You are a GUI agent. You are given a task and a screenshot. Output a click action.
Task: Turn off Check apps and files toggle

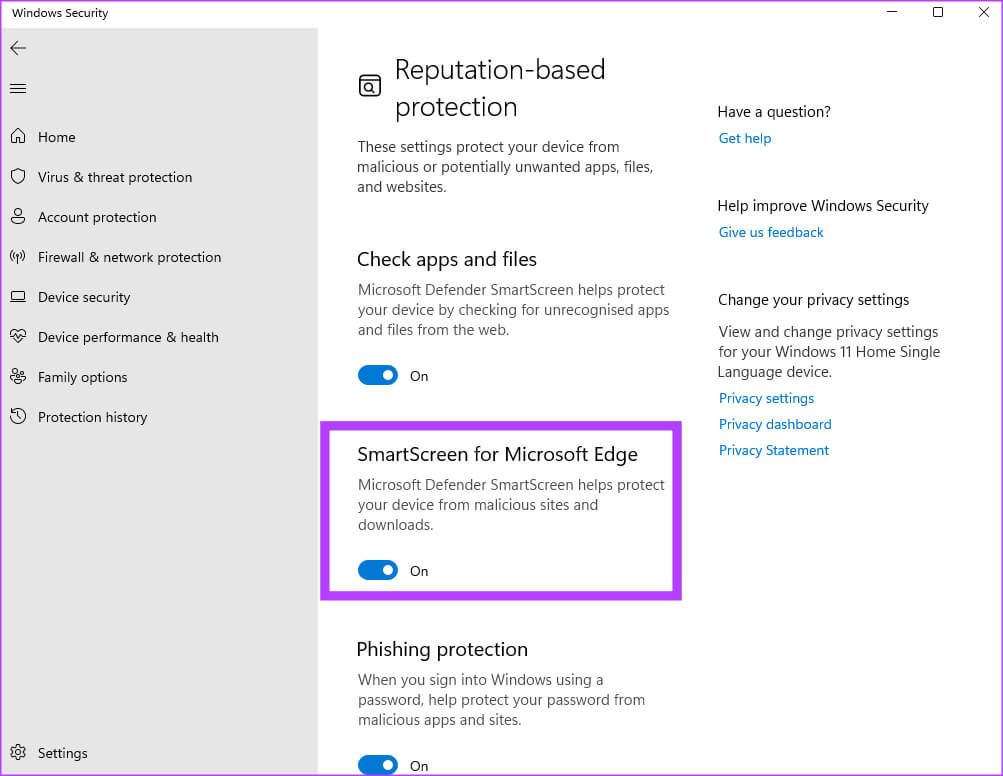pos(377,376)
